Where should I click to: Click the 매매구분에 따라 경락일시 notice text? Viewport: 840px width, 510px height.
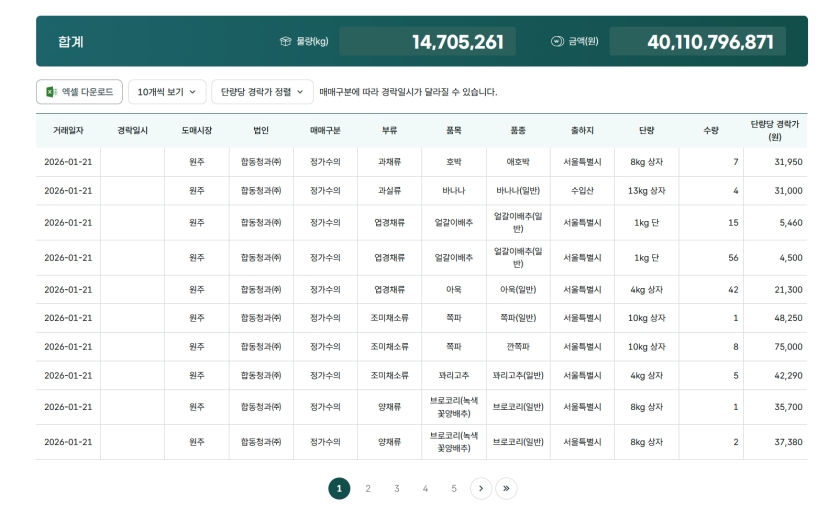pos(408,92)
